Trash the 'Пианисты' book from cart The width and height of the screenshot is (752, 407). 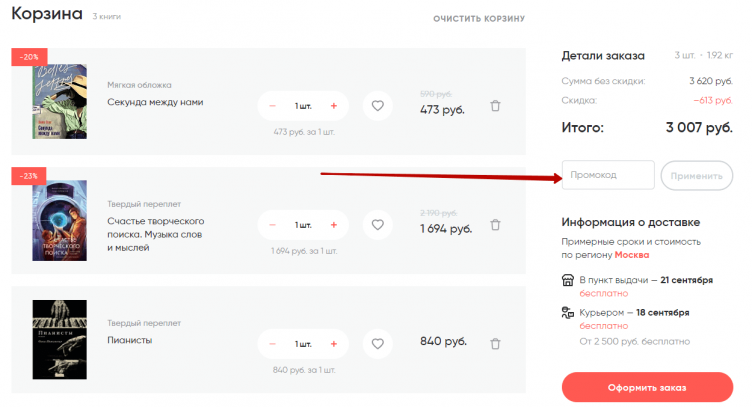click(x=495, y=344)
